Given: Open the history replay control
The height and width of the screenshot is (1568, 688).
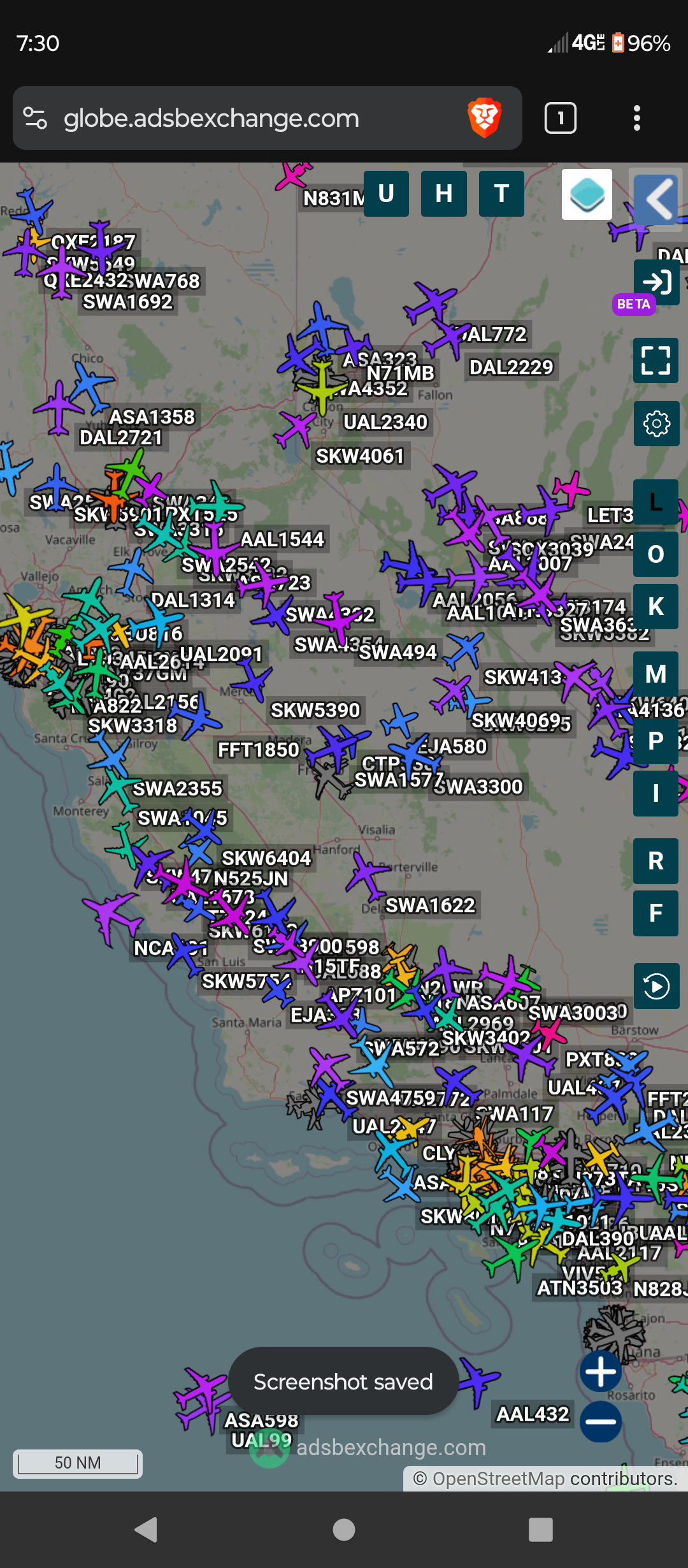Looking at the screenshot, I should click(656, 986).
